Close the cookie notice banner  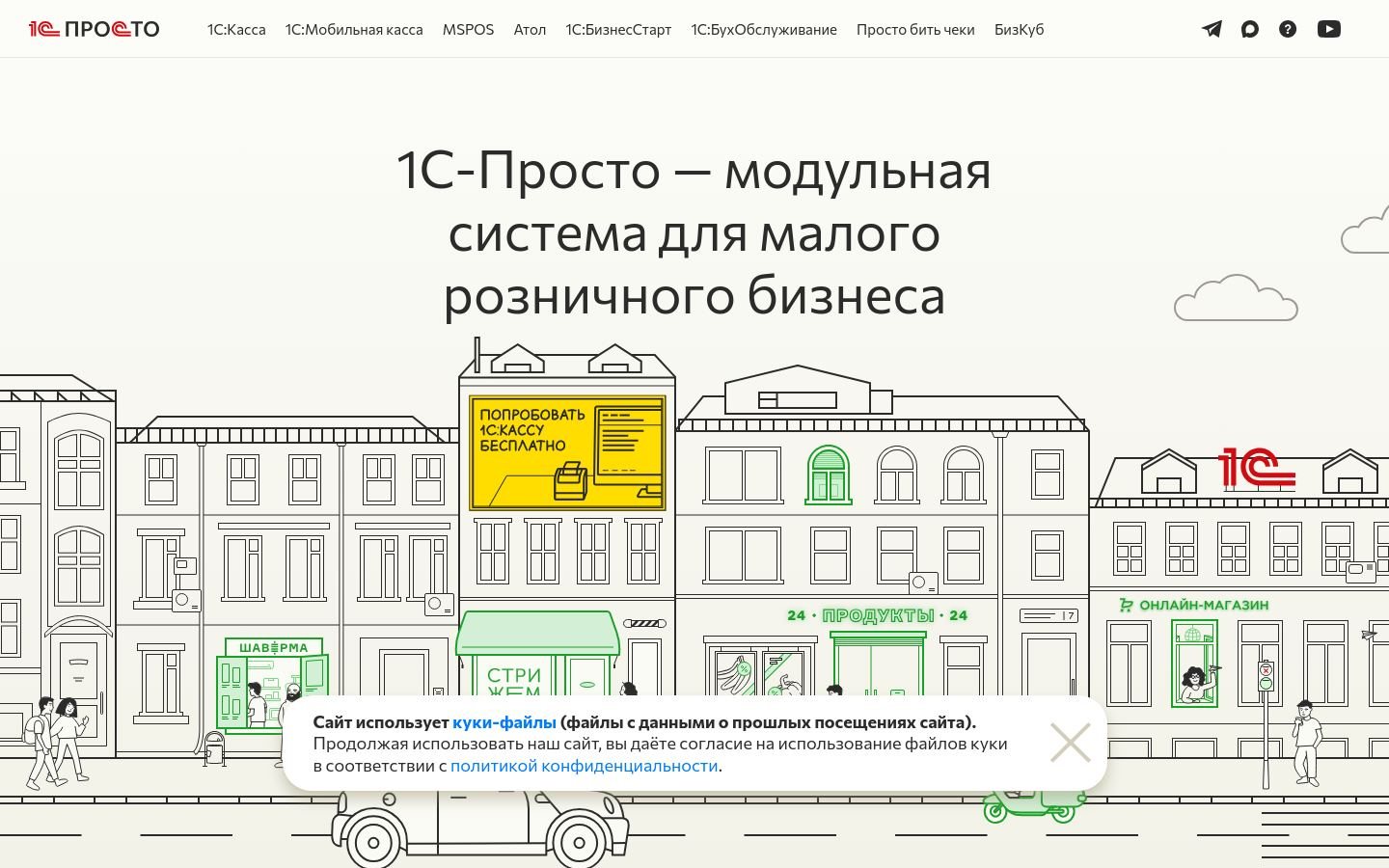pos(1070,743)
